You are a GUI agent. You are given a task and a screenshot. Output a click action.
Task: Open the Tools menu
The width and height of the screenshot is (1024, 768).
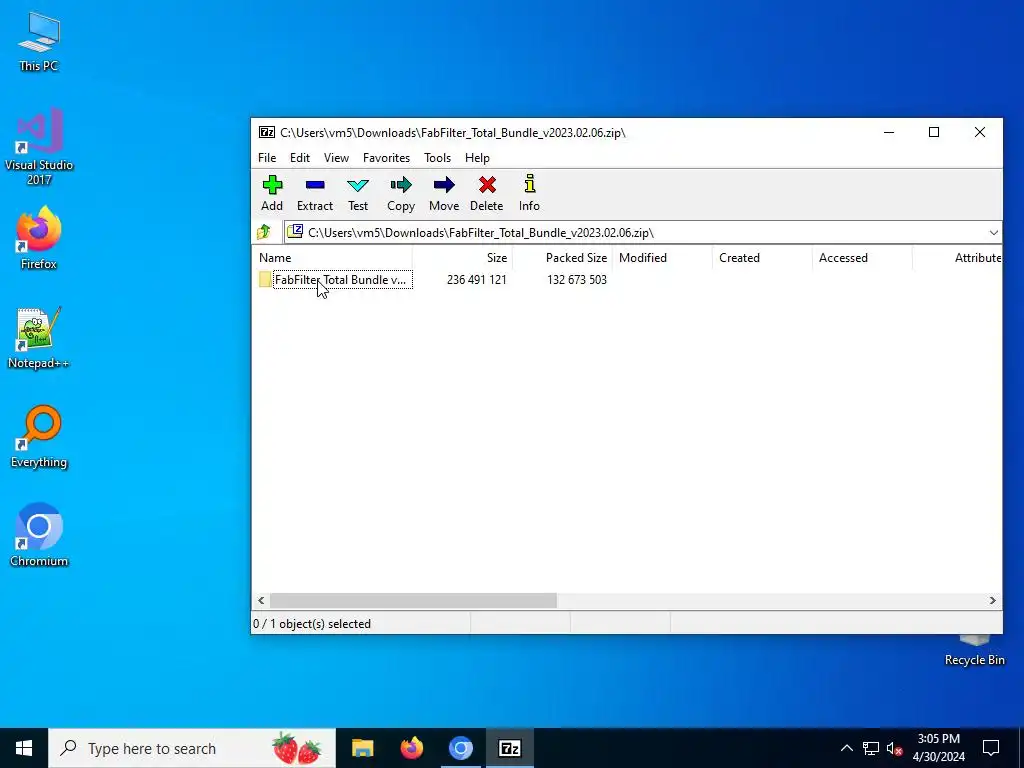tap(438, 158)
